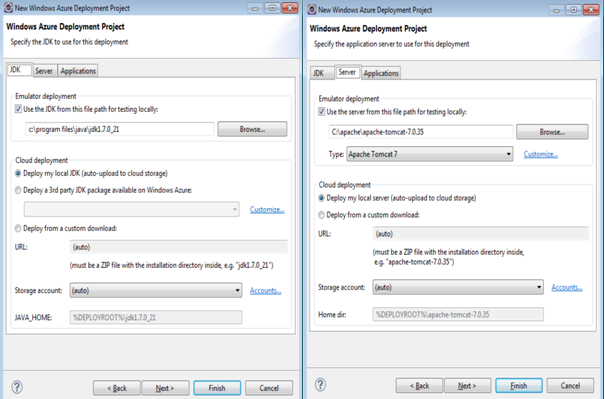Toggle 'Use the JDK from this file path' checkbox

18,109
